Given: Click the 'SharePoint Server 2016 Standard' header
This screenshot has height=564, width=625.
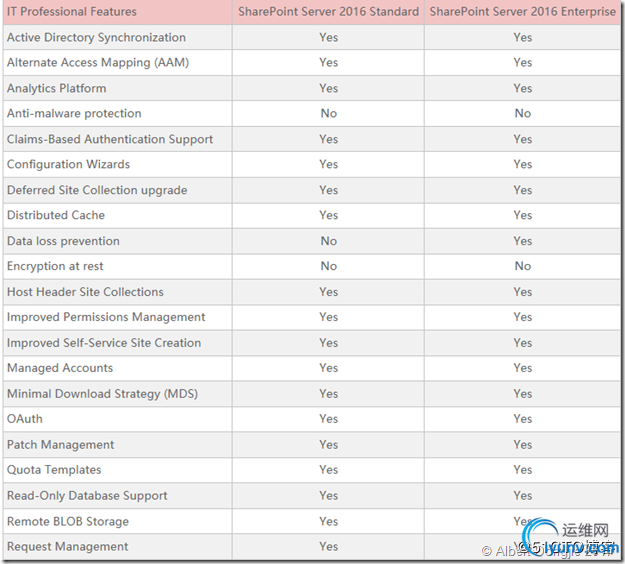Looking at the screenshot, I should tap(328, 12).
